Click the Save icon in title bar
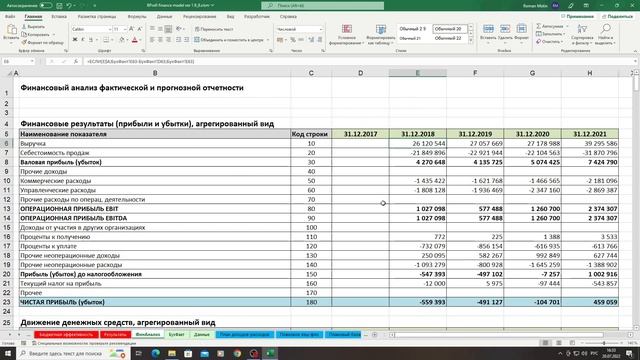This screenshot has width=640, height=360. click(60, 6)
